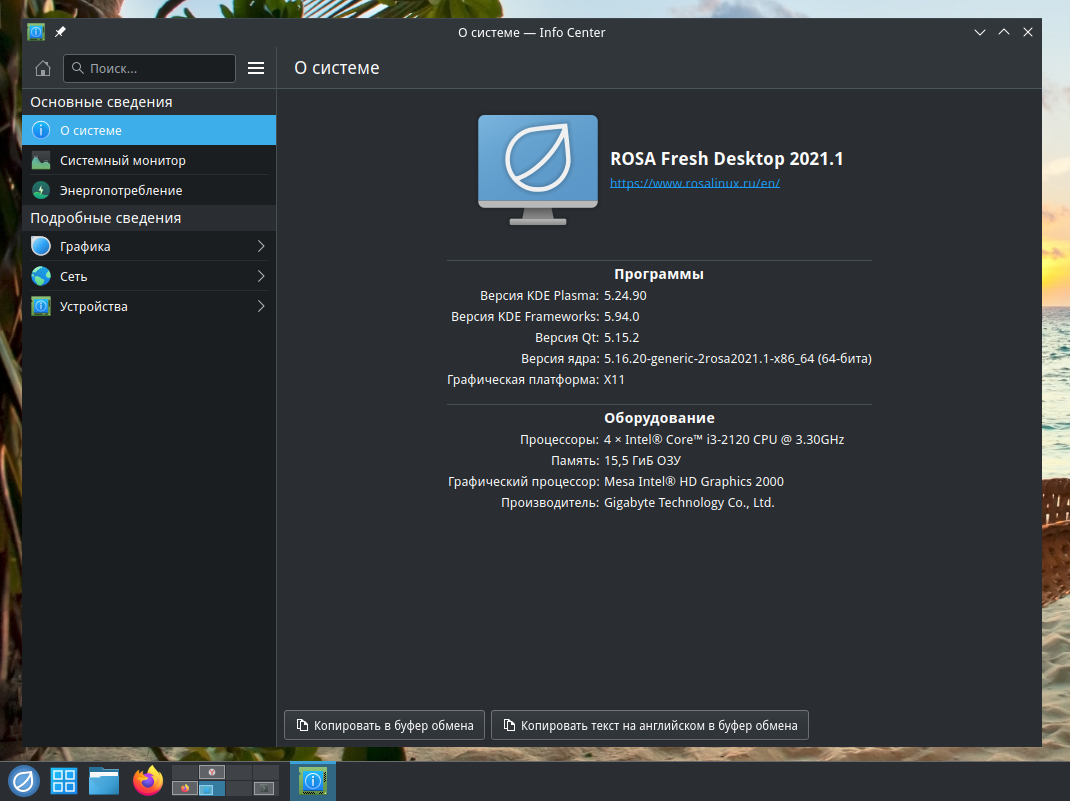Switch to the first virtual desktop in pager
Viewport: 1070px width, 801px height.
(x=185, y=773)
